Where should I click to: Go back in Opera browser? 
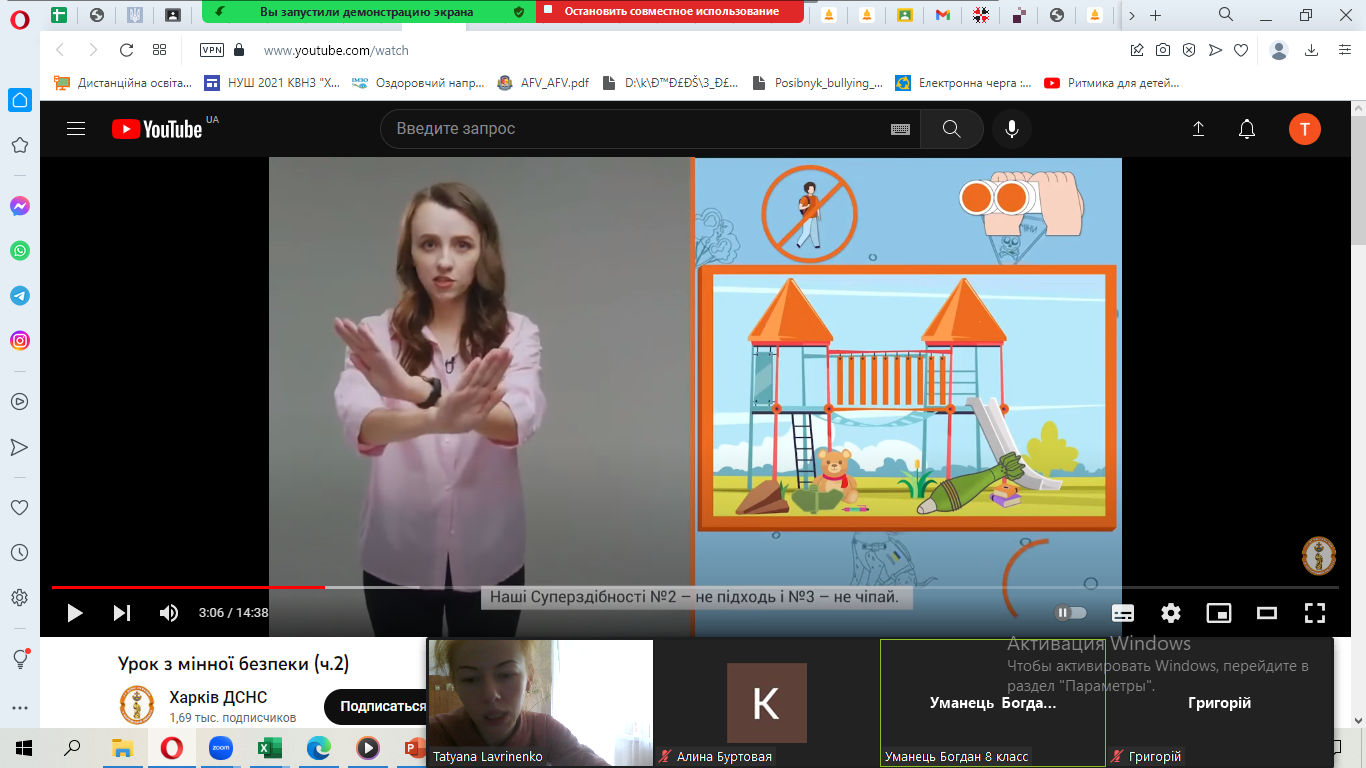pyautogui.click(x=60, y=50)
